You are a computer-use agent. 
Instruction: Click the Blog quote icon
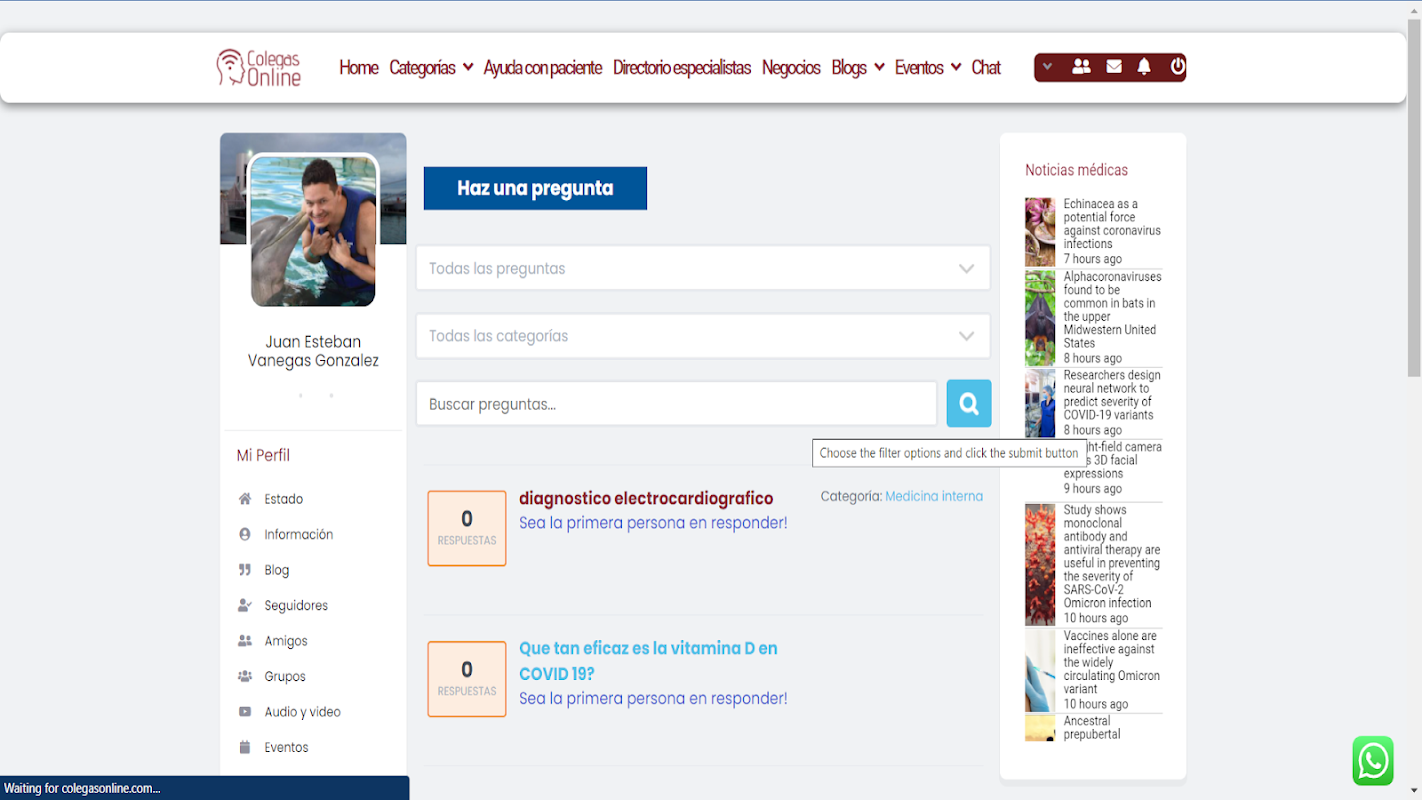245,570
